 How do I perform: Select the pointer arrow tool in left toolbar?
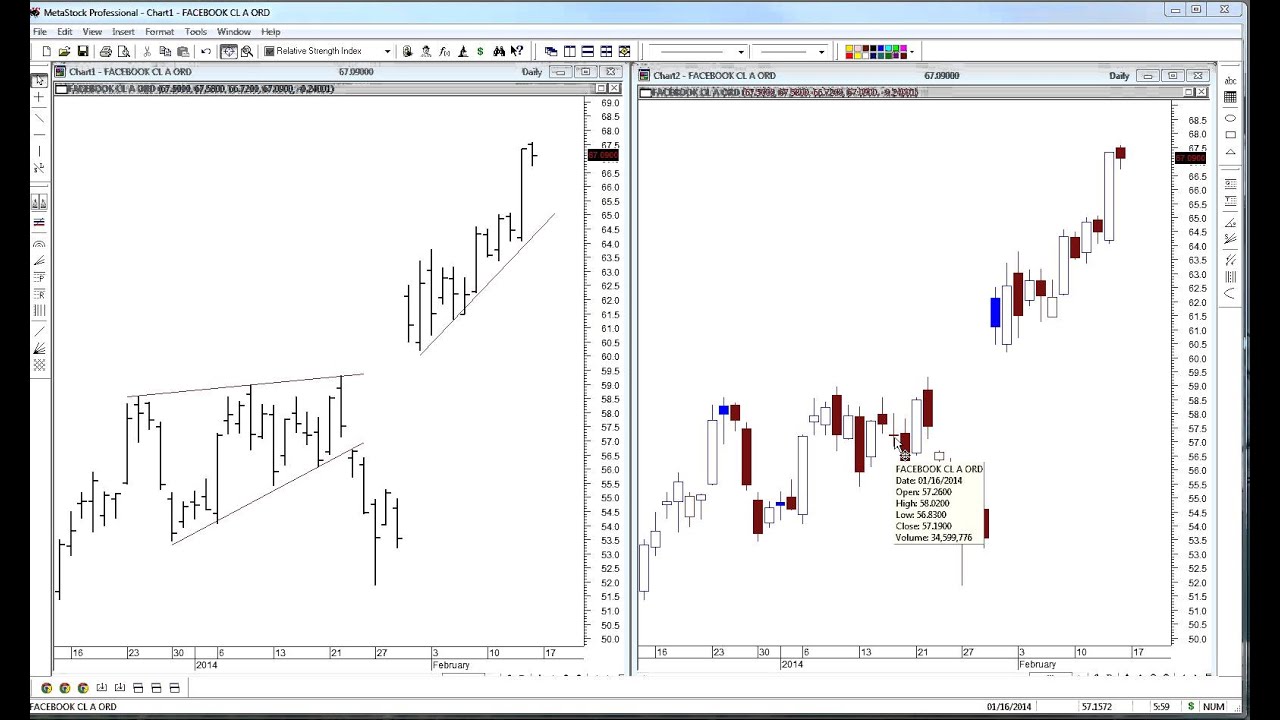click(39, 81)
